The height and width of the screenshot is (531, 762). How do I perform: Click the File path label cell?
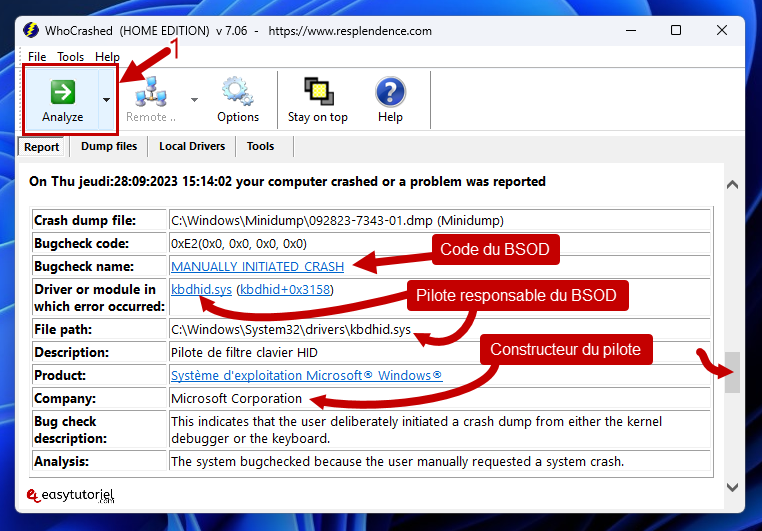[x=100, y=329]
